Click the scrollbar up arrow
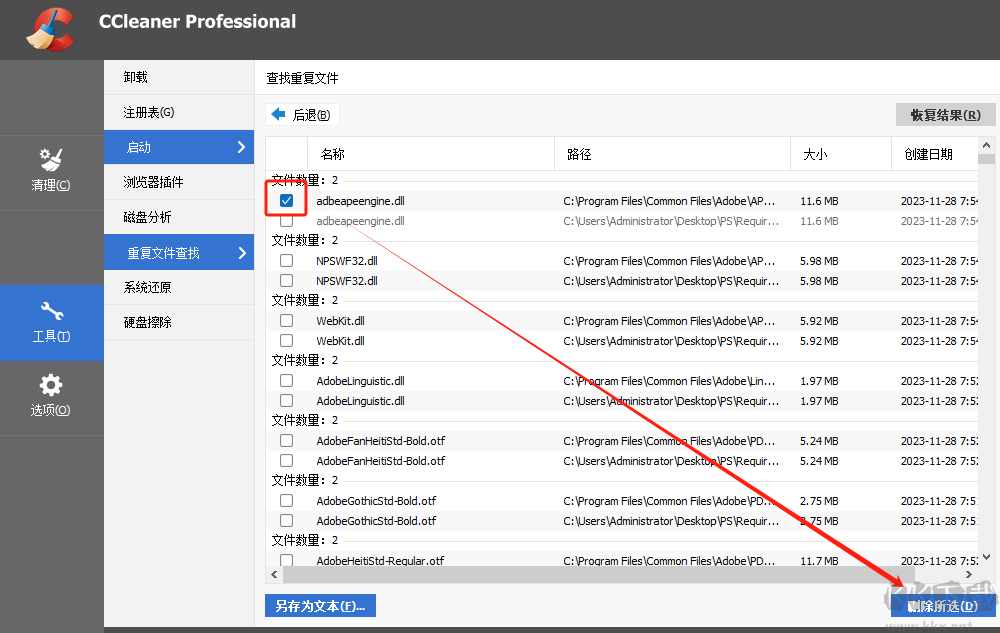The height and width of the screenshot is (633, 1000). (984, 146)
